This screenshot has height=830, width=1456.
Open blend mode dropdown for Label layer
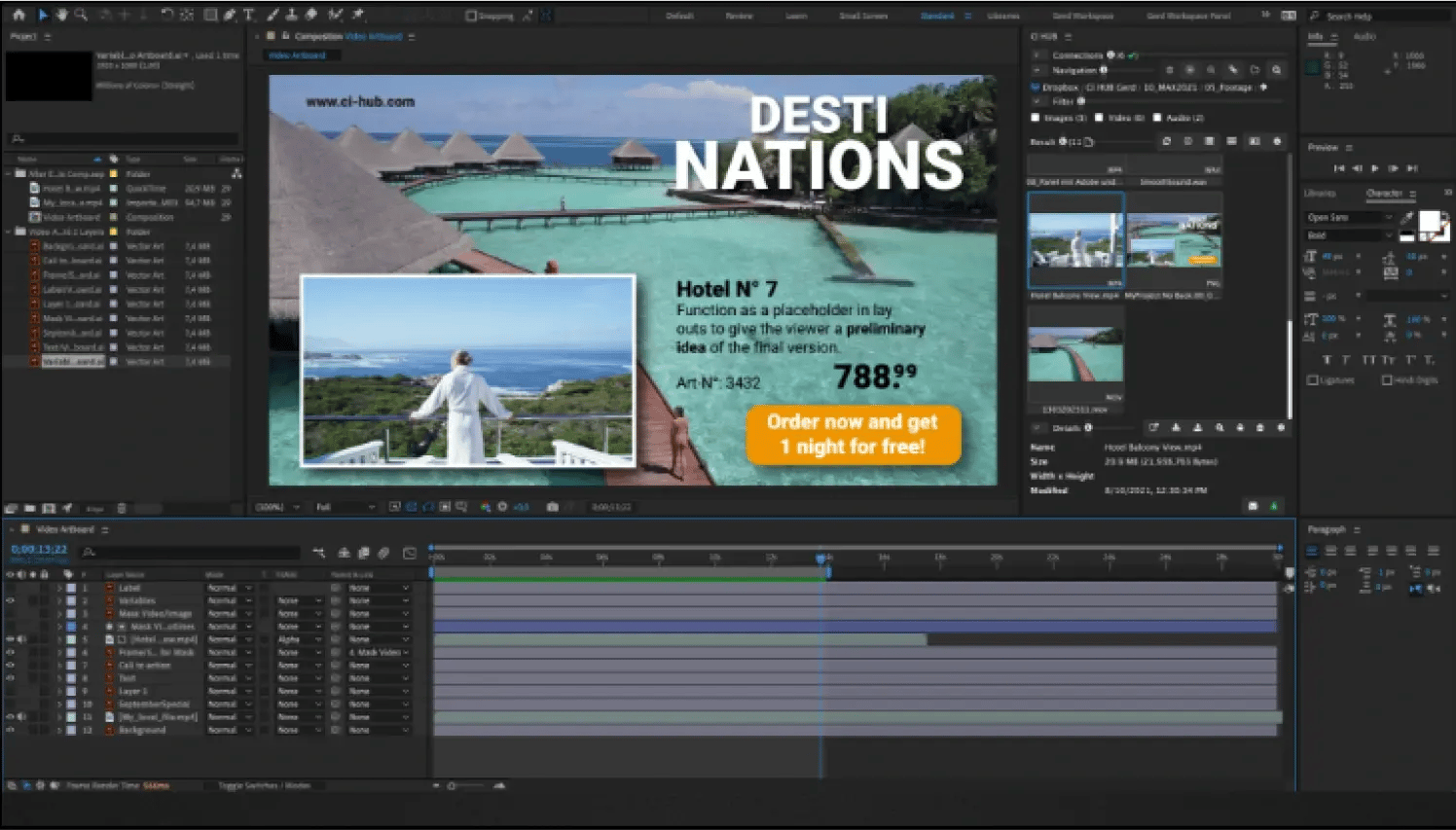coord(230,588)
